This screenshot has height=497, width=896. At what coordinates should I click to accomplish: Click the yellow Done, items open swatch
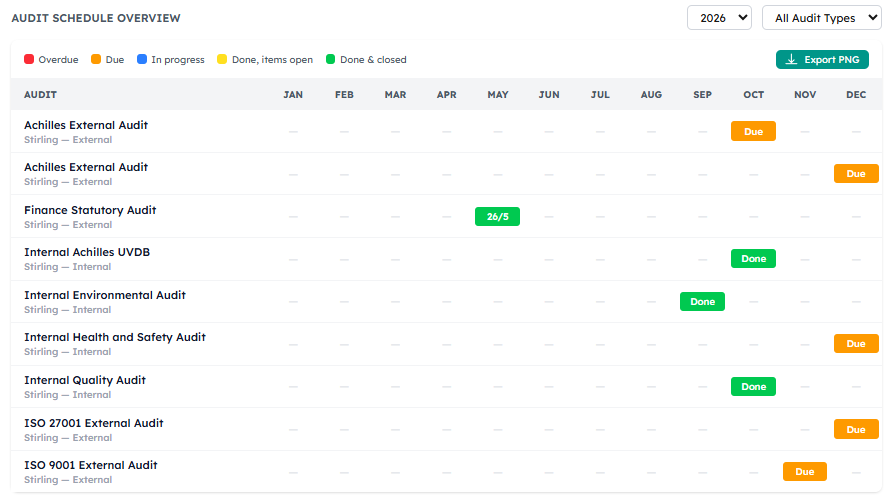[x=222, y=59]
